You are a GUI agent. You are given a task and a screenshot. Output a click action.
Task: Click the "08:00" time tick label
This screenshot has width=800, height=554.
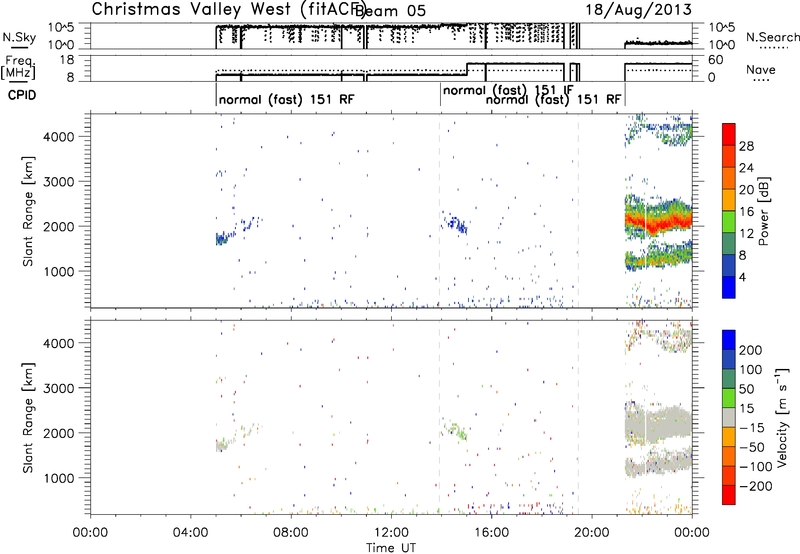pyautogui.click(x=291, y=533)
